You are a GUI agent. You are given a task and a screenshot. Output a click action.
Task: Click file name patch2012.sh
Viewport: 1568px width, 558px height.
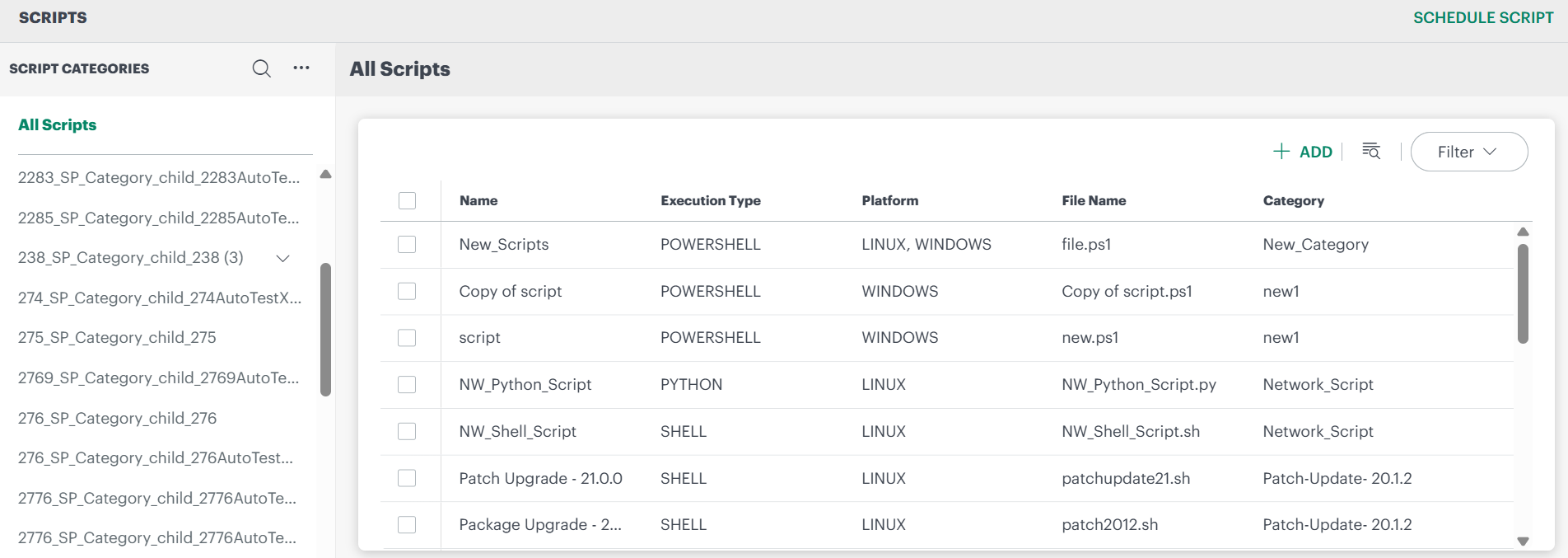click(x=1110, y=524)
